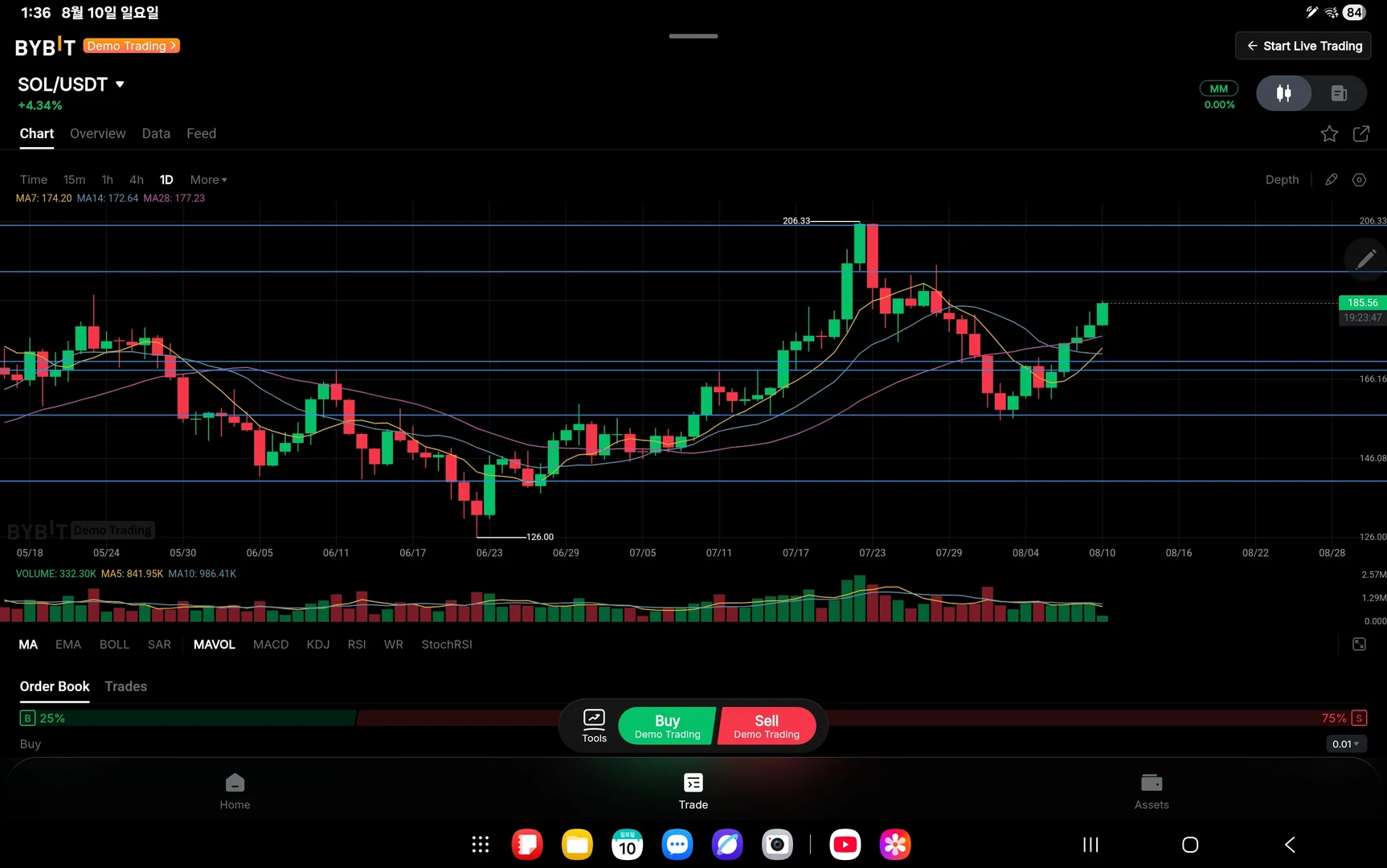Switch to the Chart tab
1387x868 pixels.
[x=37, y=133]
